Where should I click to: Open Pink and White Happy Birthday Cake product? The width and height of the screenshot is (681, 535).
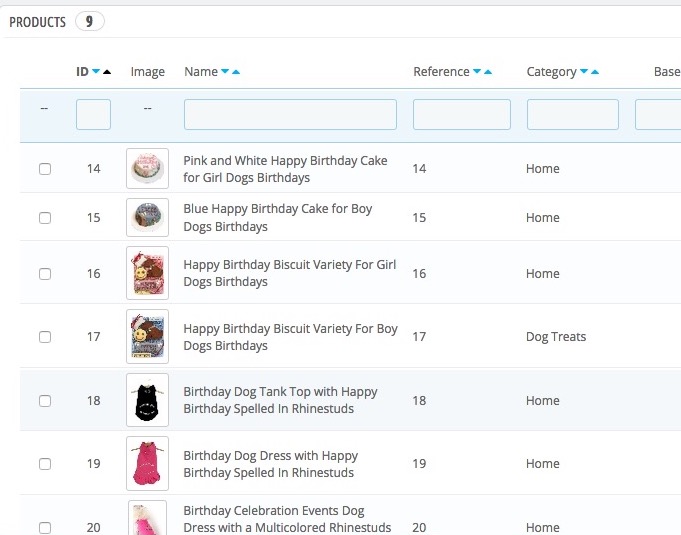(x=285, y=169)
